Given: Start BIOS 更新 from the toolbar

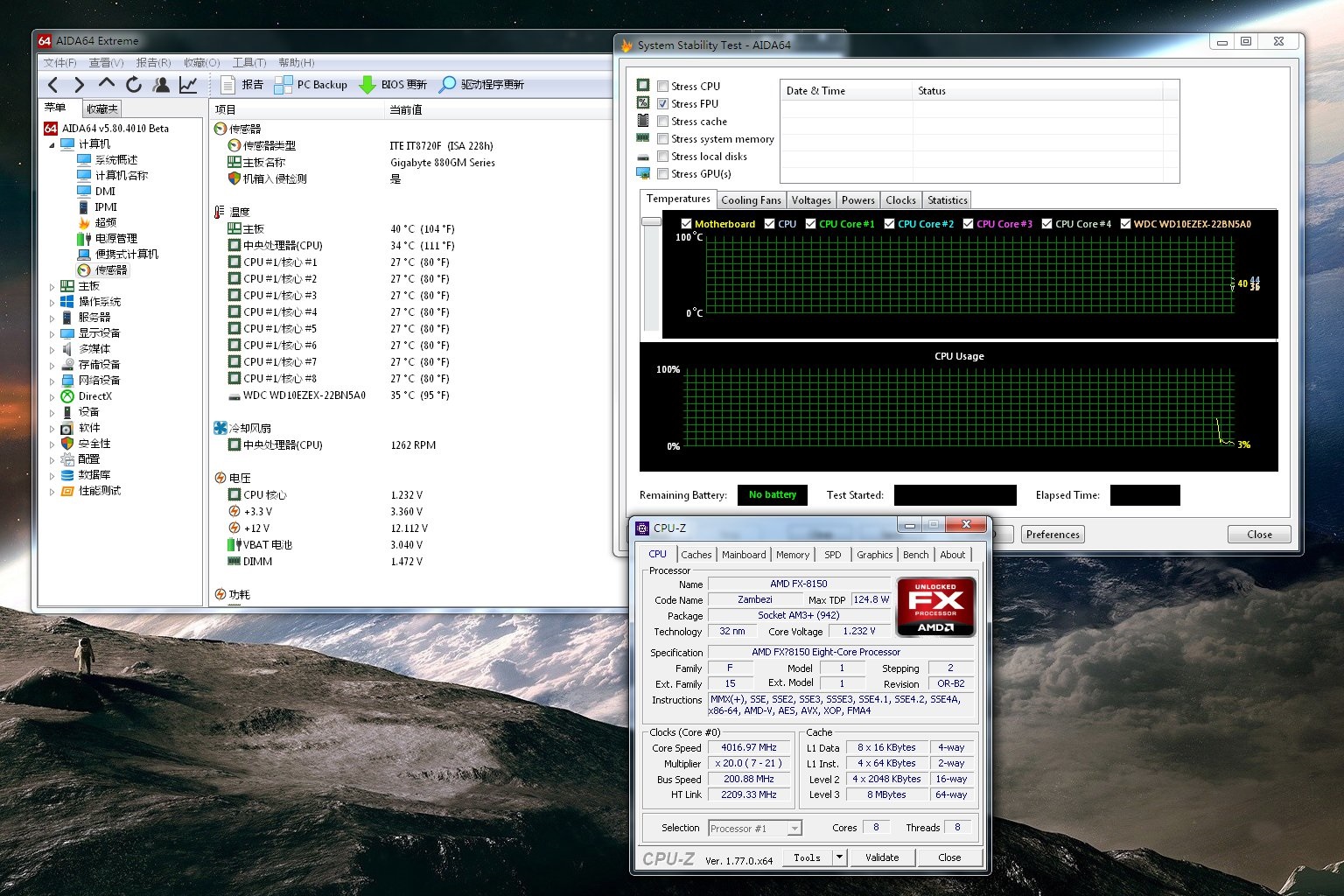Looking at the screenshot, I should point(393,85).
